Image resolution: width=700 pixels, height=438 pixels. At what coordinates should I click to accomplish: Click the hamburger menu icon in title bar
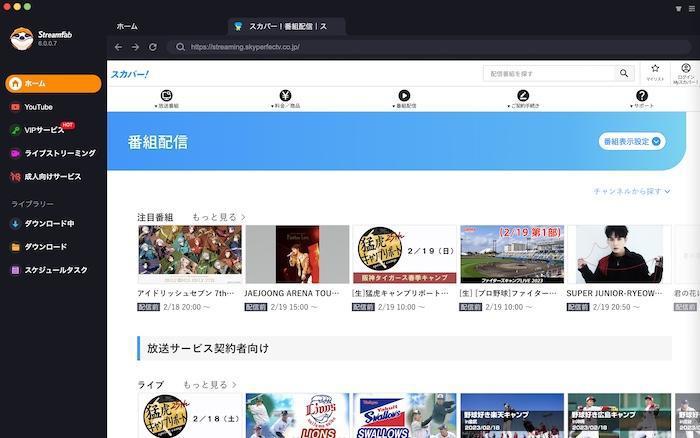pos(692,8)
